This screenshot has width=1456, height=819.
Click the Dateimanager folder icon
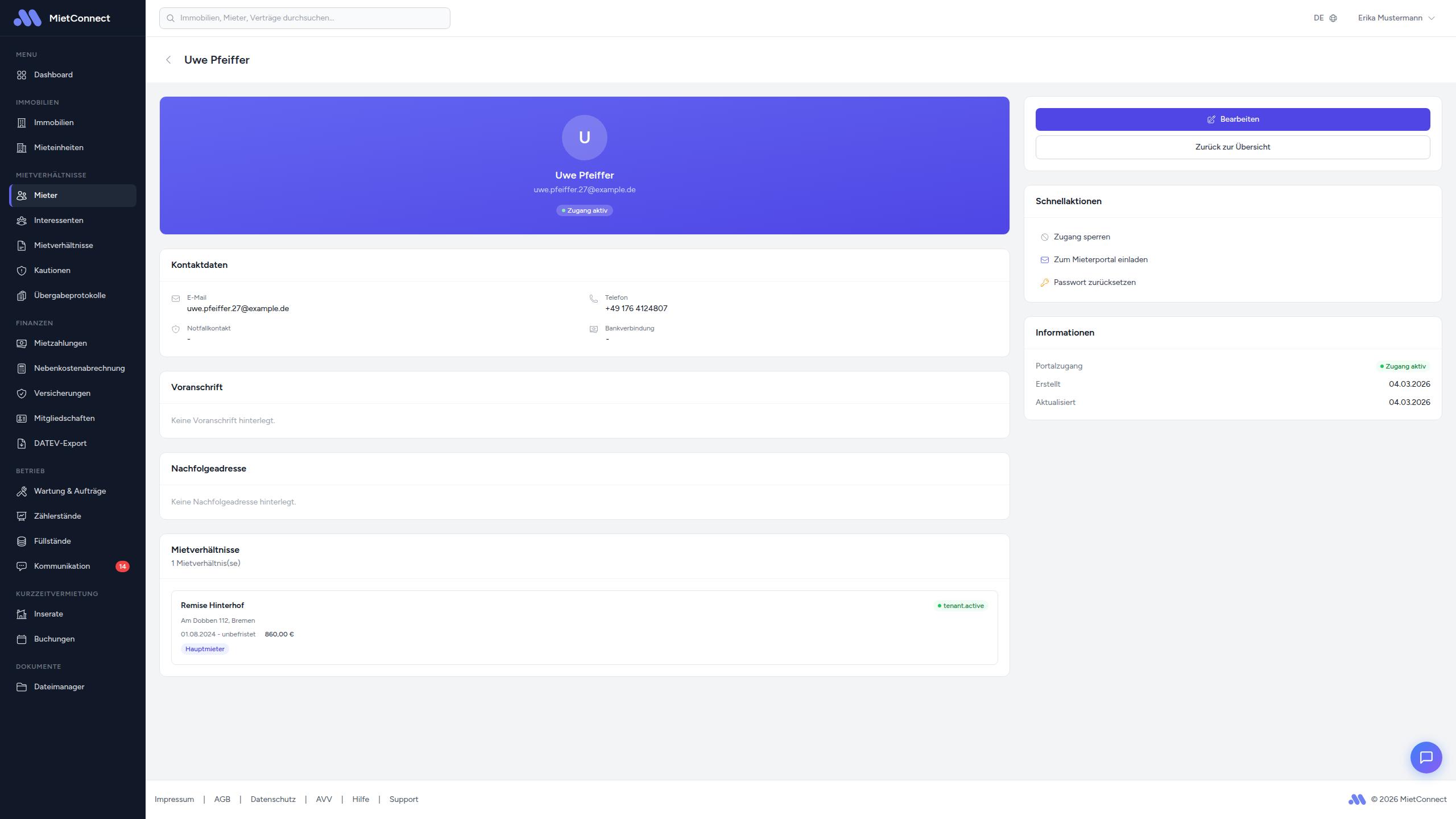pyautogui.click(x=22, y=687)
